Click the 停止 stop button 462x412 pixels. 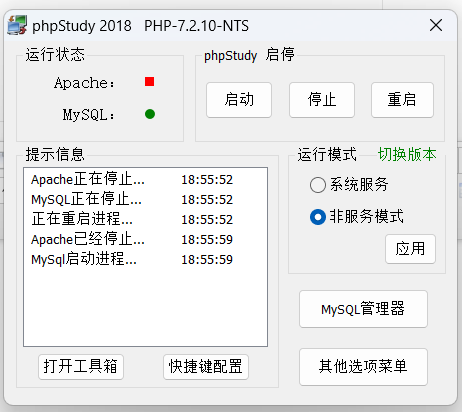pyautogui.click(x=322, y=100)
